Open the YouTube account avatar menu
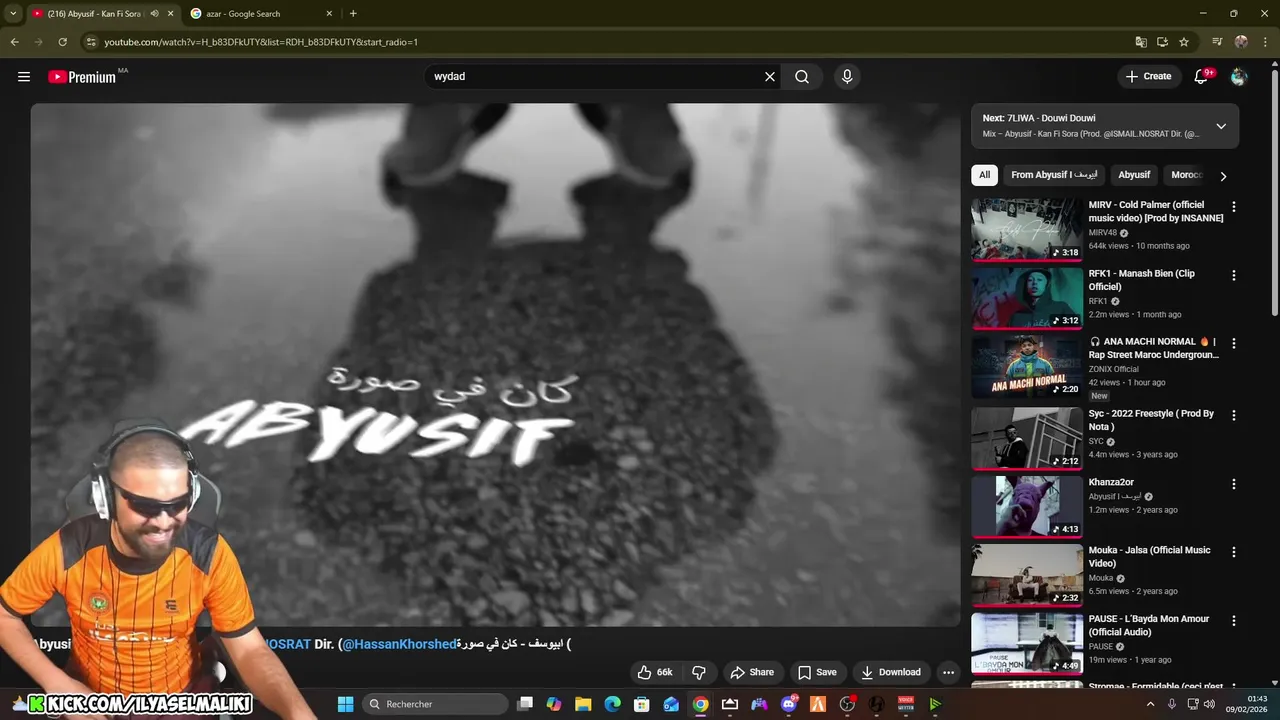The width and height of the screenshot is (1280, 720). 1239,76
